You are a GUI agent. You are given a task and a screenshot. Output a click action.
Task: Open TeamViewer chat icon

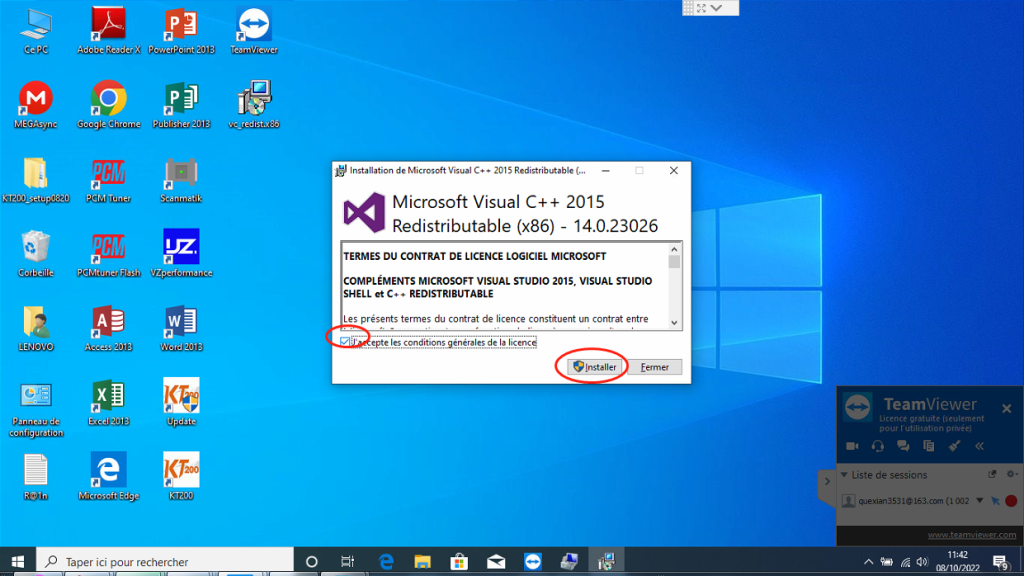903,446
